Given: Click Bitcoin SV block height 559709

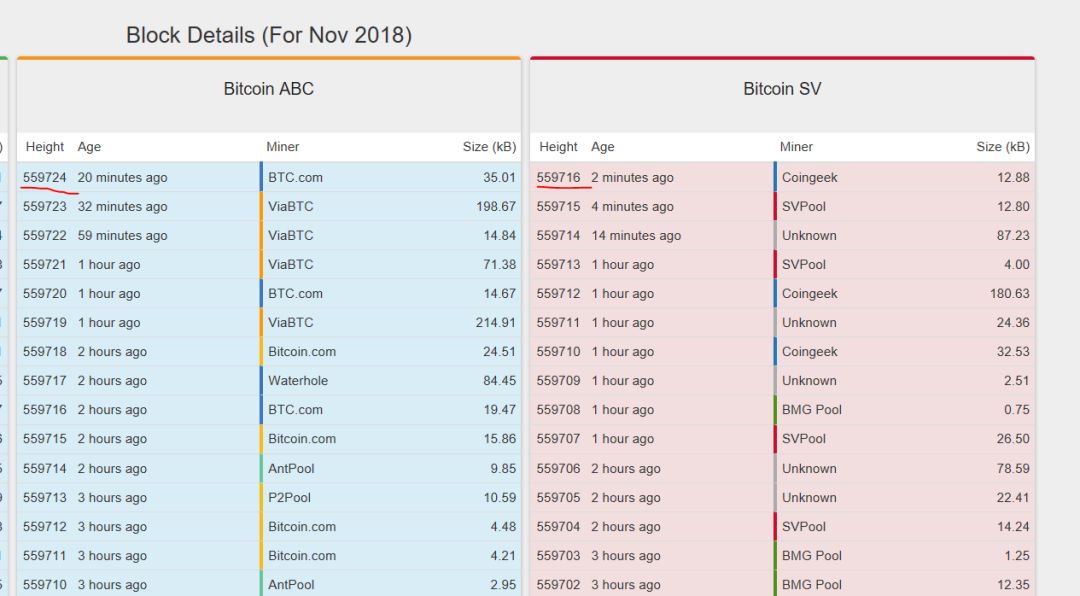Looking at the screenshot, I should tap(559, 380).
